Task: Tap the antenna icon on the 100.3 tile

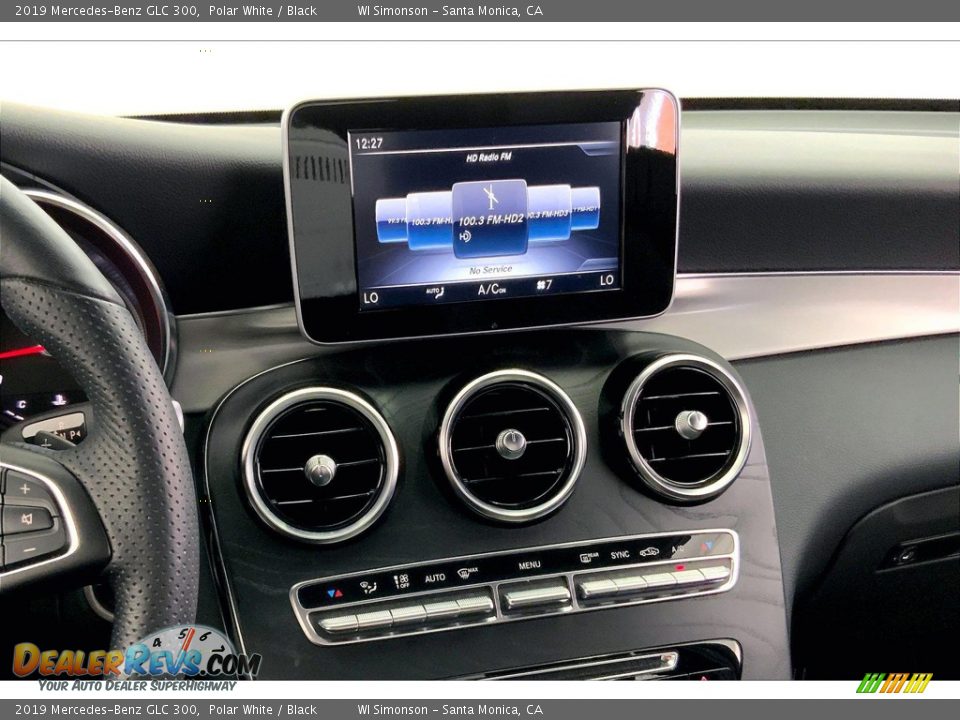Action: click(x=490, y=197)
